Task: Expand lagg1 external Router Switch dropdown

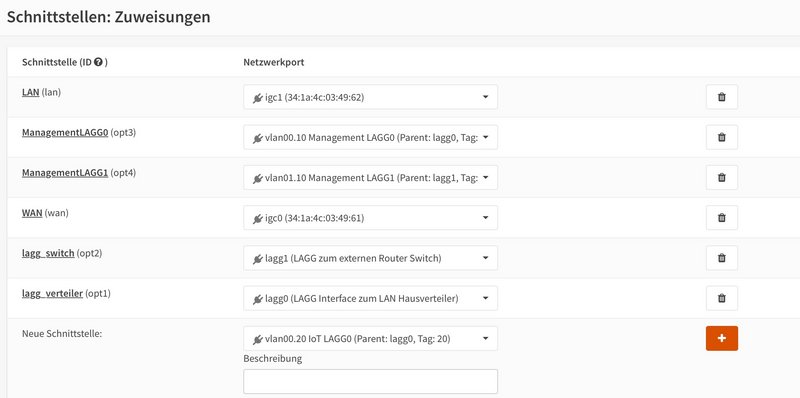Action: [370, 258]
